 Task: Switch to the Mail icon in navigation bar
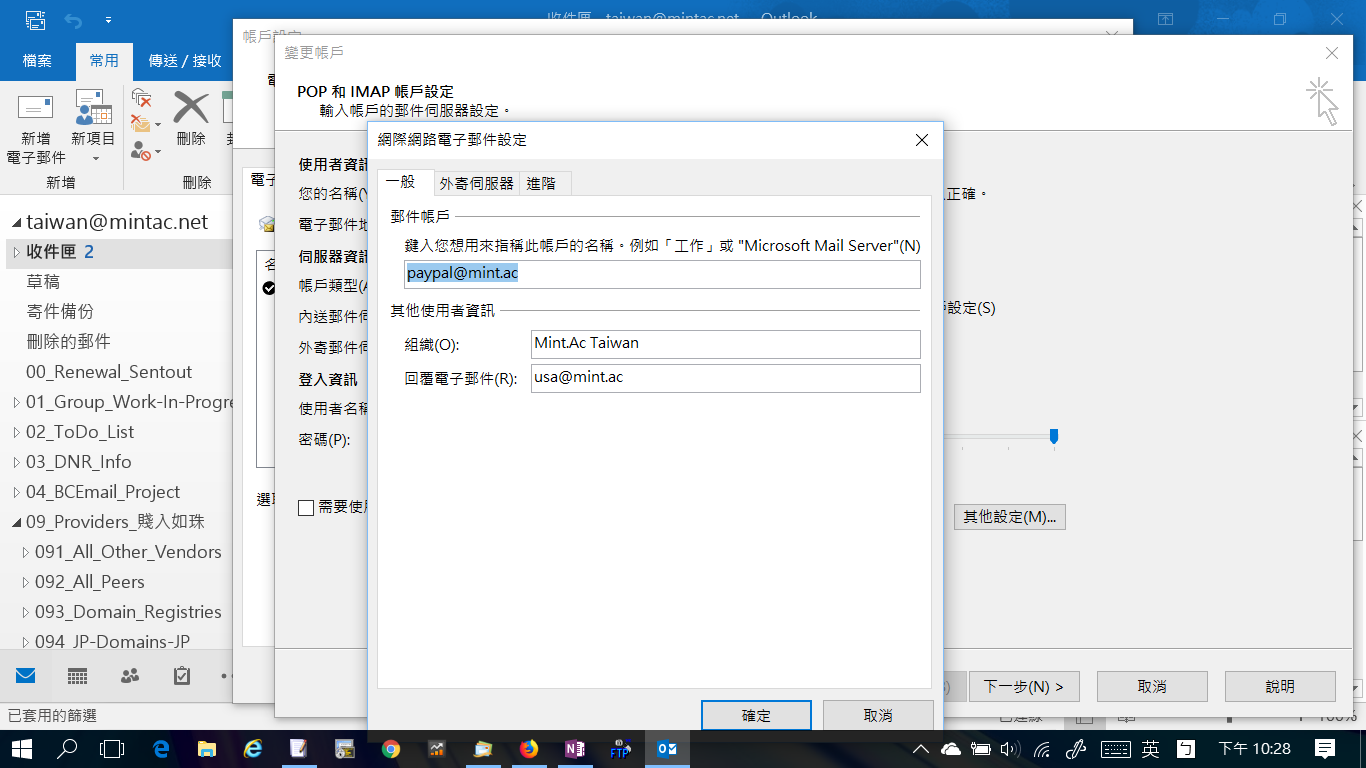pos(25,676)
